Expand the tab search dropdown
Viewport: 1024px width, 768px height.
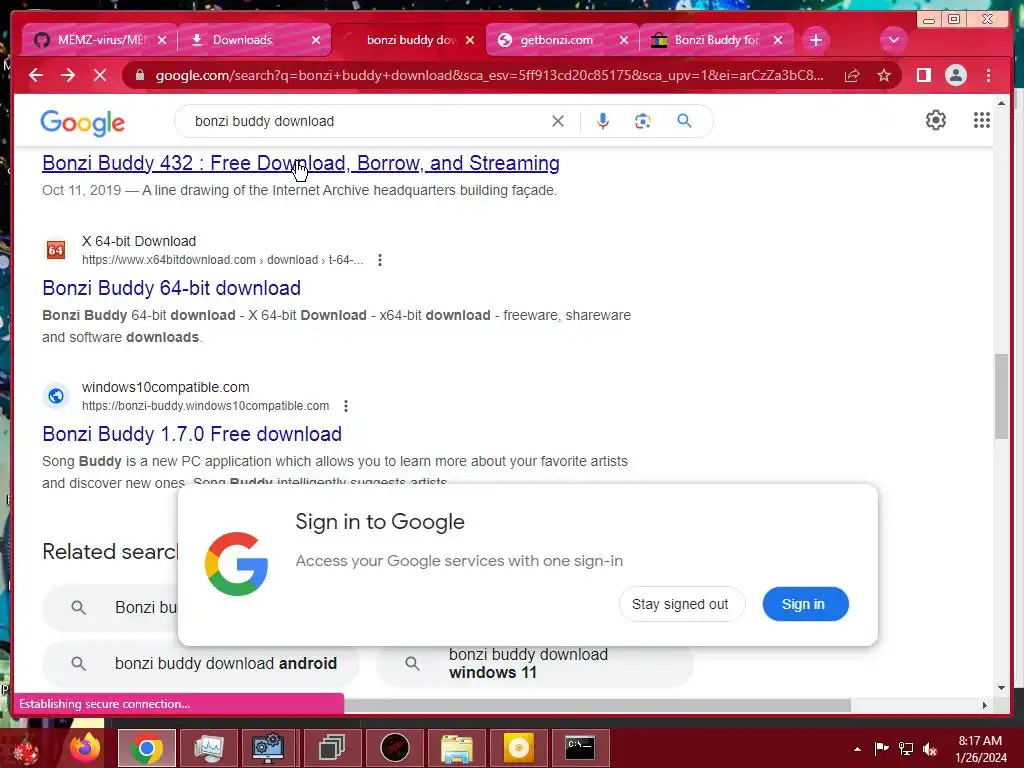click(893, 40)
